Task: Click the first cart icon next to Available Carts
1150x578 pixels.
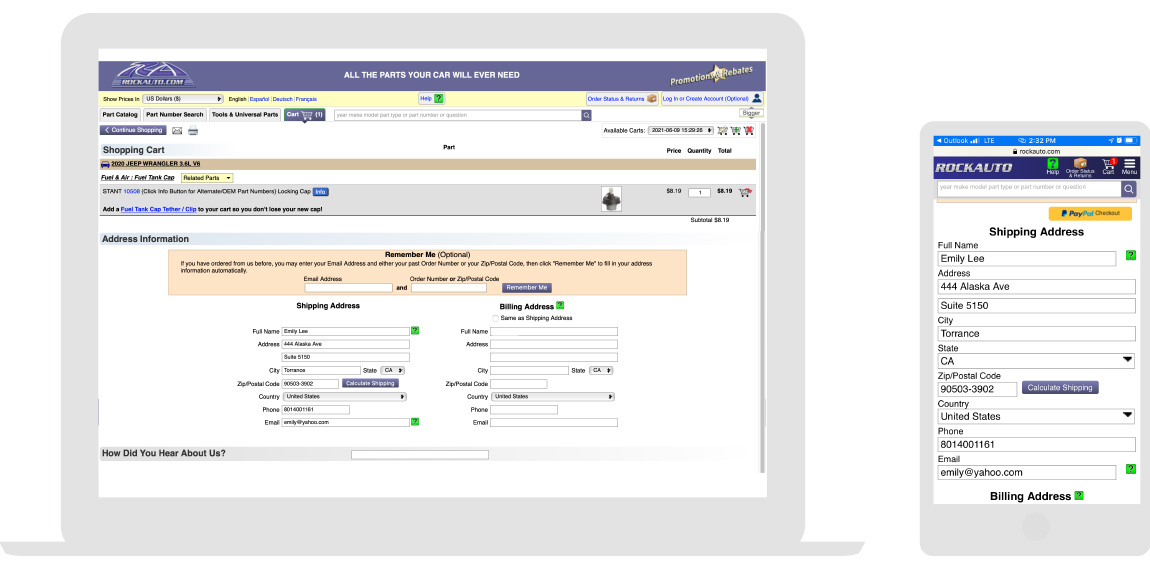Action: (x=722, y=131)
